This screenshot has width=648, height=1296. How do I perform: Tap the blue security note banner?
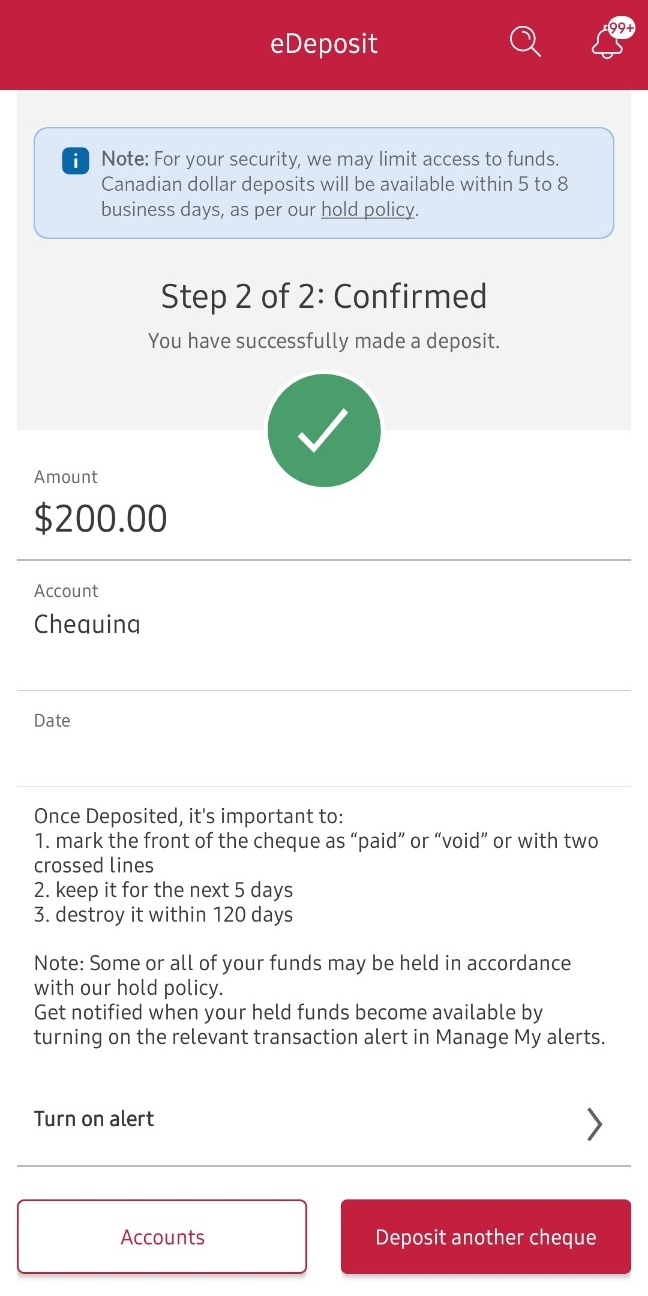tap(324, 183)
